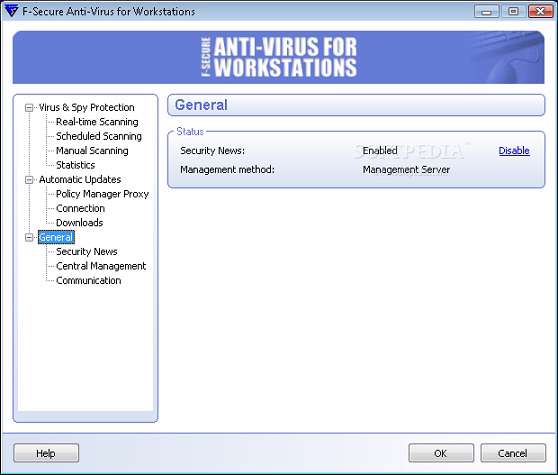Click the 'Enabled' status value

click(x=380, y=151)
